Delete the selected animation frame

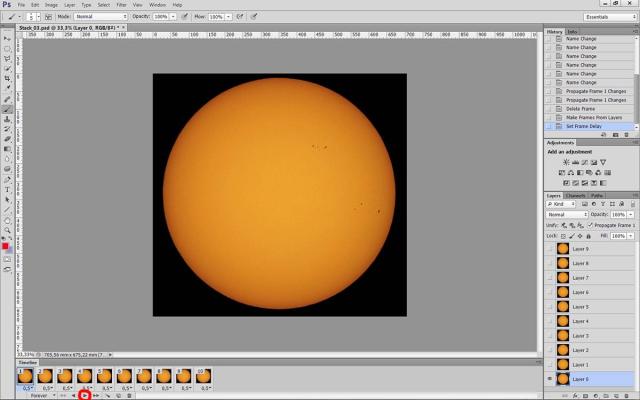click(x=131, y=396)
